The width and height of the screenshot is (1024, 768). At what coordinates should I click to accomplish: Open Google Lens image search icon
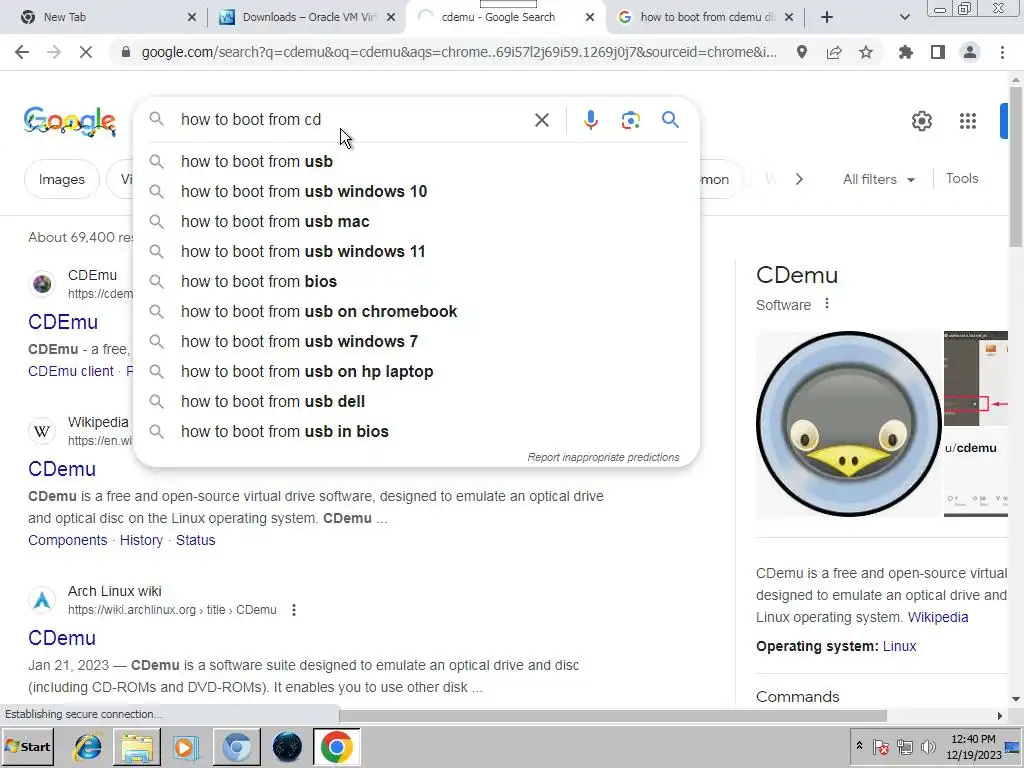(x=630, y=120)
